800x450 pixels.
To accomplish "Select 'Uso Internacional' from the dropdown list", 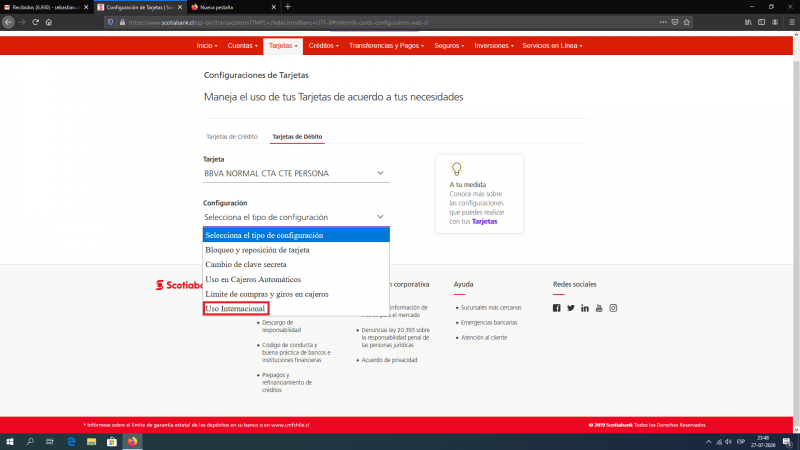I will [236, 309].
